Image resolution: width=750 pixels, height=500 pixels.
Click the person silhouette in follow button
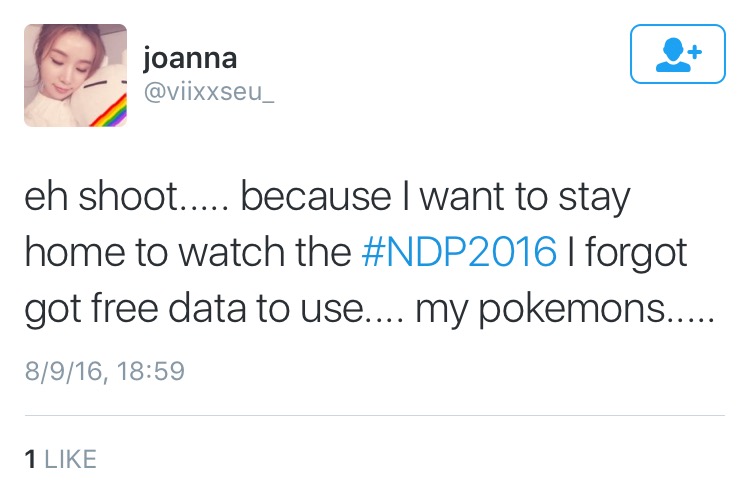click(x=671, y=55)
